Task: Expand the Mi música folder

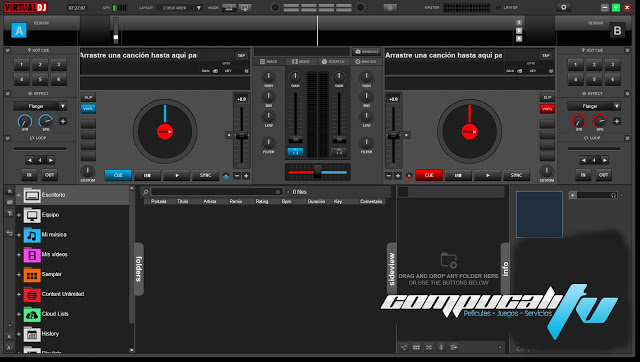Action: (19, 235)
